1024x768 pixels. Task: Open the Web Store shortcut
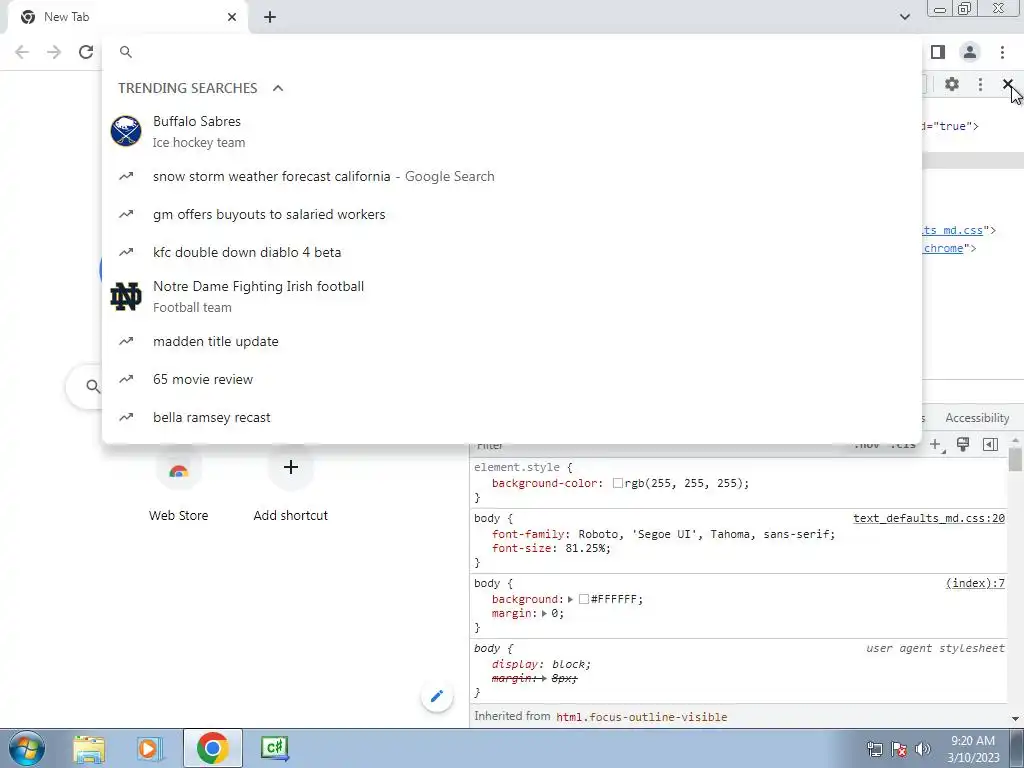[178, 485]
